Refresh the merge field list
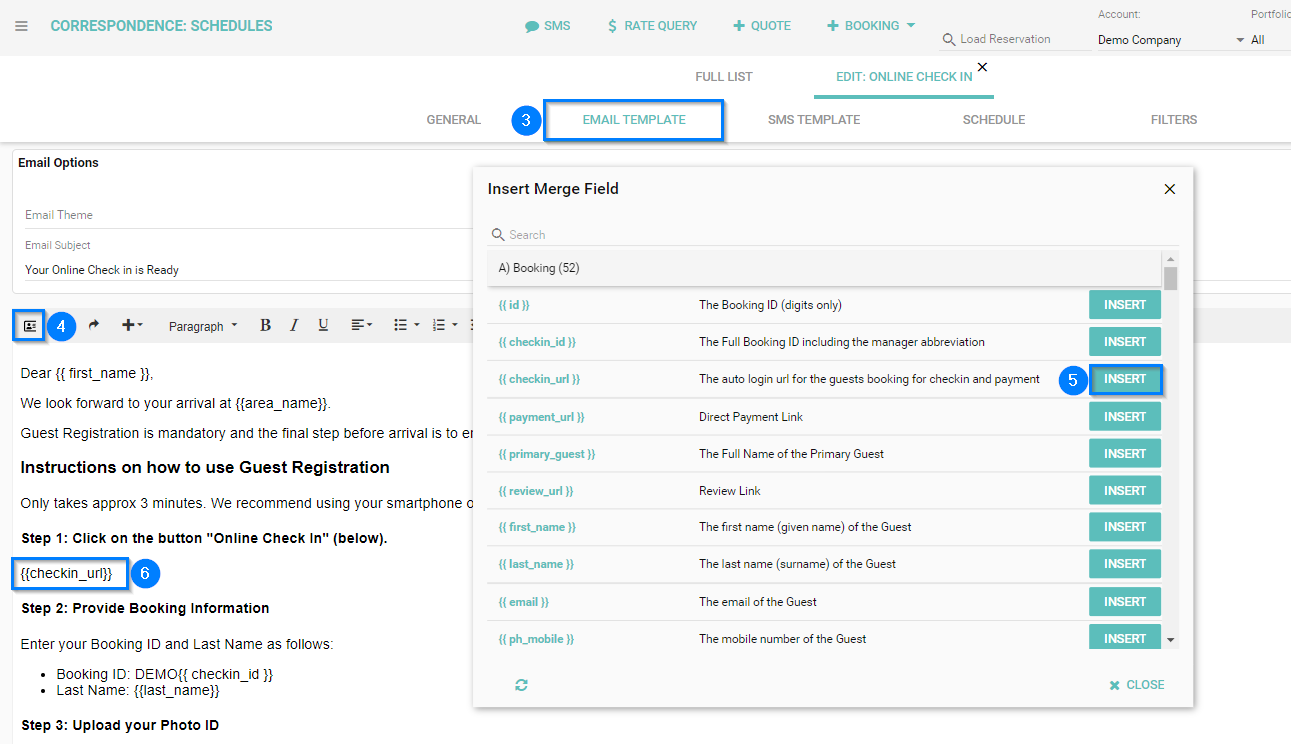The width and height of the screenshot is (1291, 744). click(x=521, y=685)
